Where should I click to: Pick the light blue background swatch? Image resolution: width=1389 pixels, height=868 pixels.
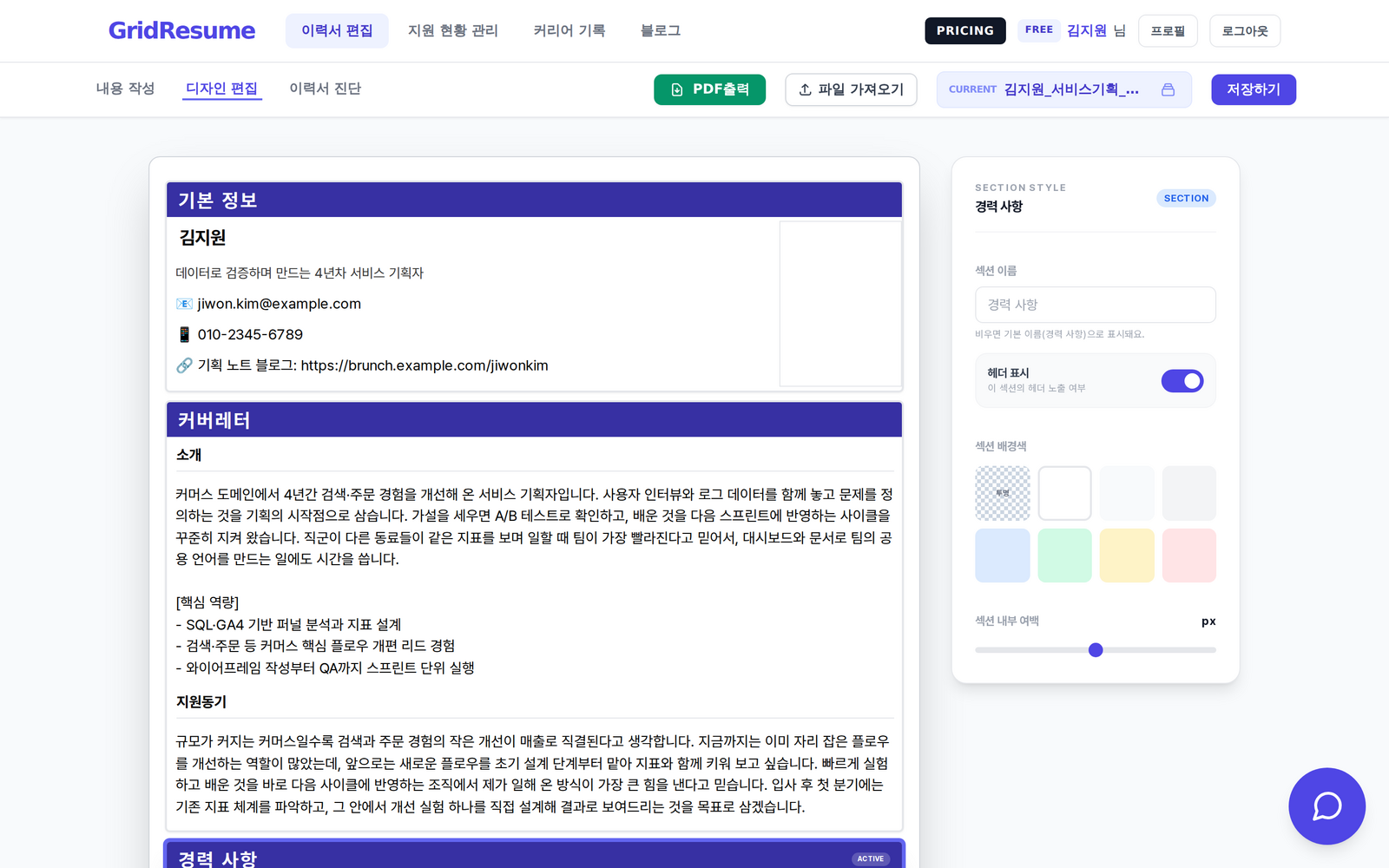point(1003,556)
